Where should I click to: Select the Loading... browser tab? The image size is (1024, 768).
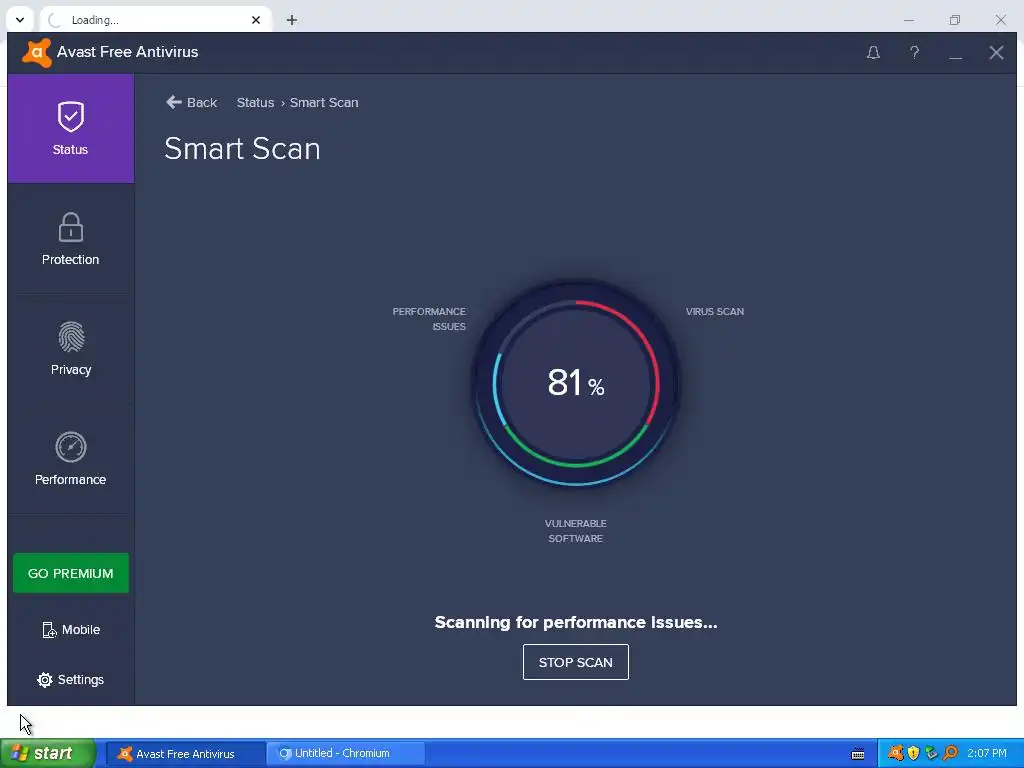point(155,20)
